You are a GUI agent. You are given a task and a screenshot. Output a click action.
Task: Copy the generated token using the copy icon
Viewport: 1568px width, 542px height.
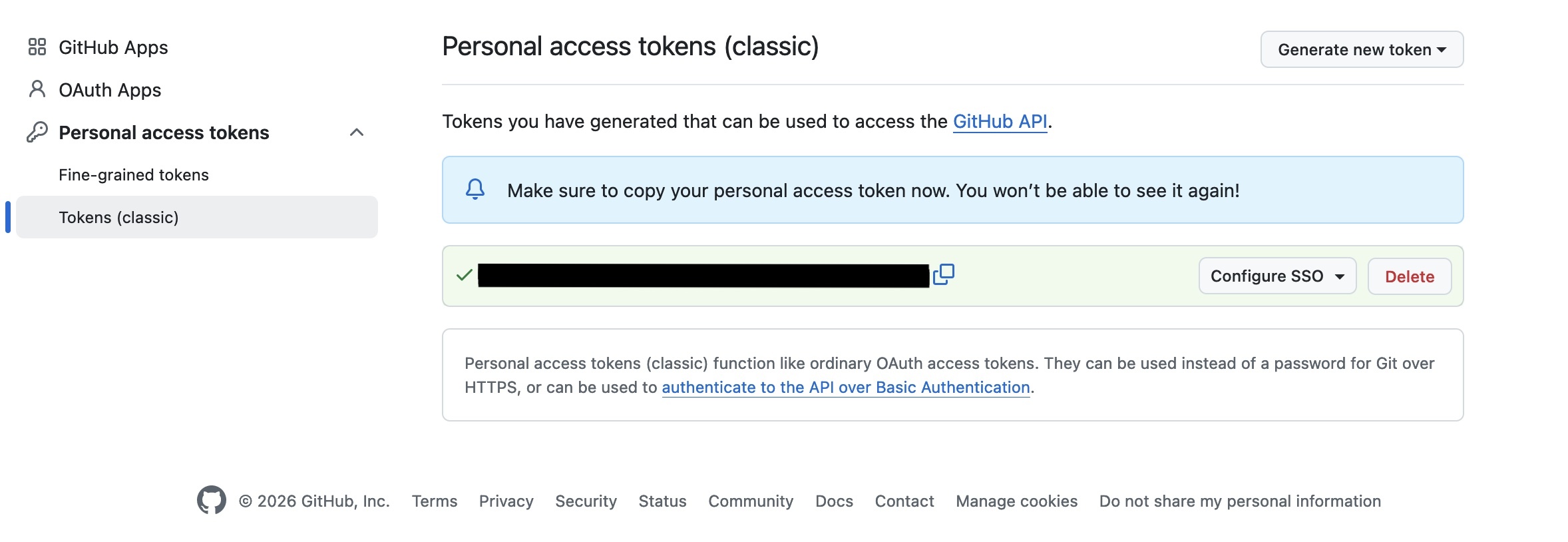tap(945, 274)
